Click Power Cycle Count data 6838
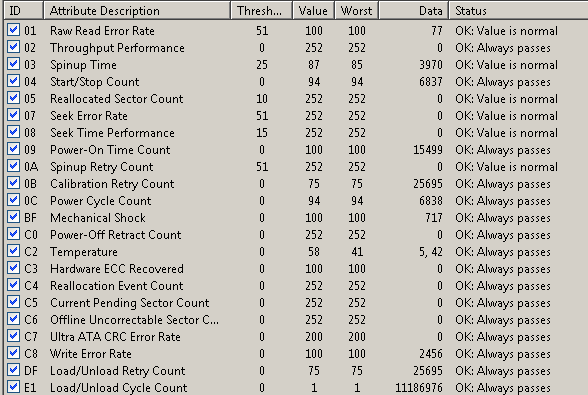This screenshot has width=588, height=395. 431,201
